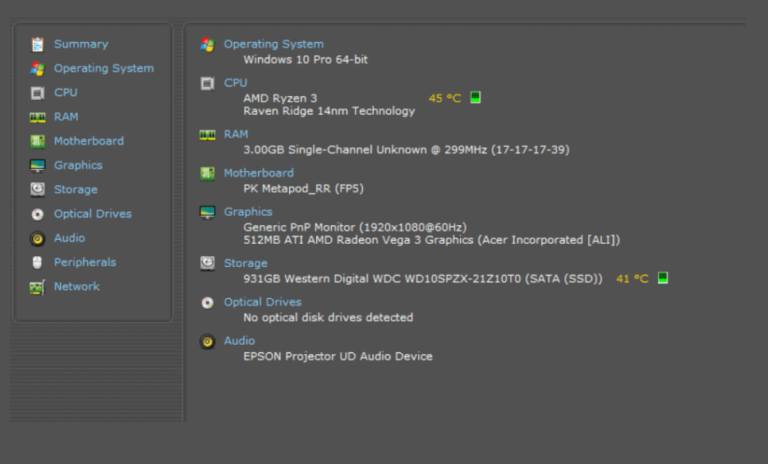Follow the Optical Drives heading link
This screenshot has height=464, width=768.
pyautogui.click(x=263, y=302)
